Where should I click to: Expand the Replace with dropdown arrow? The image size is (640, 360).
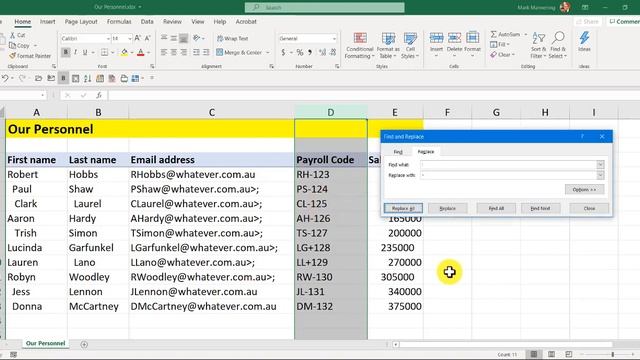(x=600, y=175)
